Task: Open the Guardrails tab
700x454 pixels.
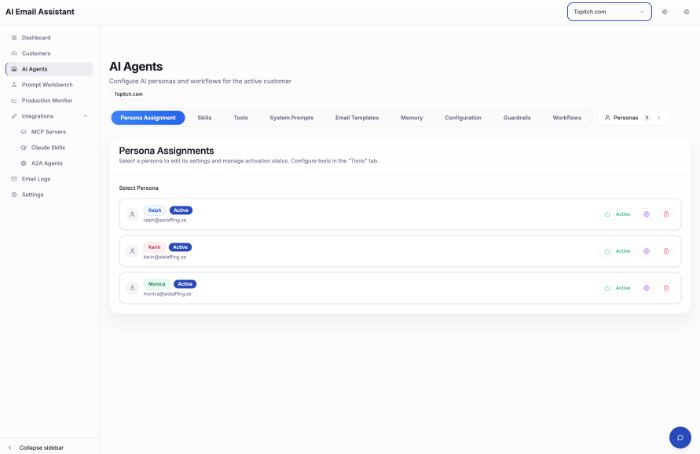Action: tap(517, 118)
